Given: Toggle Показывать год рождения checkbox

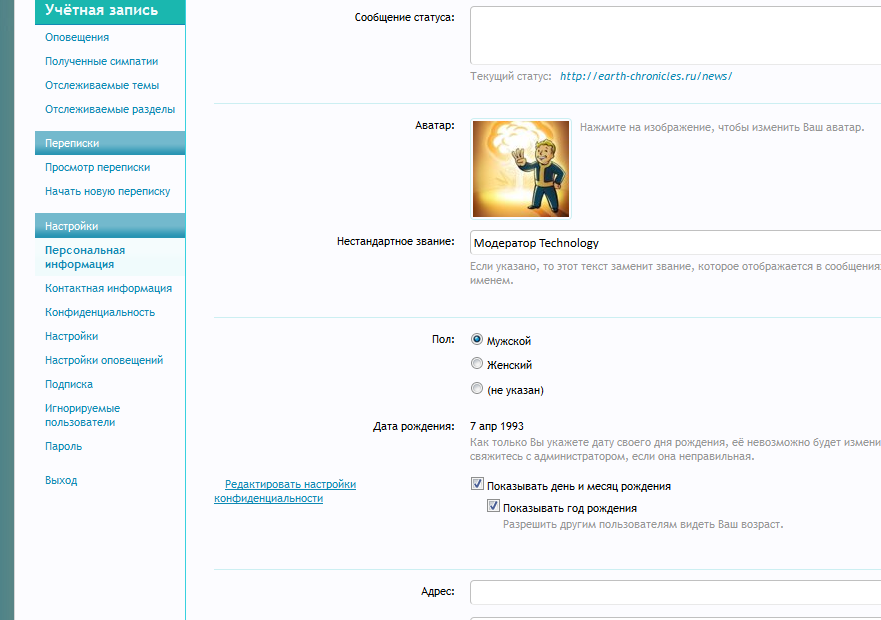Looking at the screenshot, I should (493, 506).
